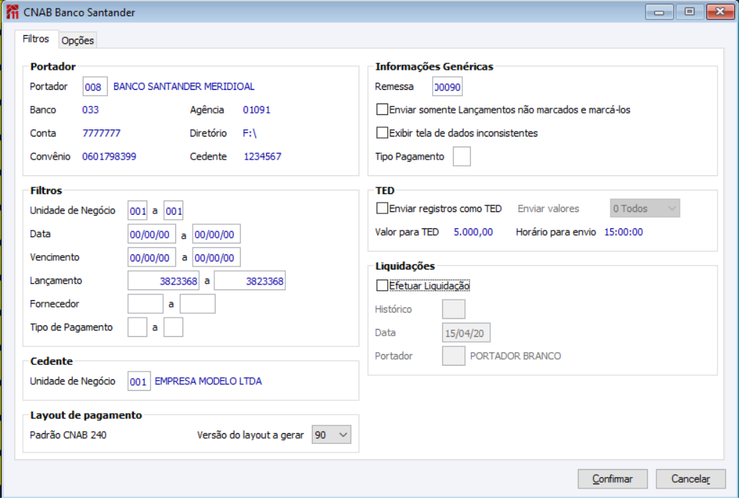The height and width of the screenshot is (500, 739).
Task: Minimize the CNAB Banco Santander window
Action: pos(659,12)
